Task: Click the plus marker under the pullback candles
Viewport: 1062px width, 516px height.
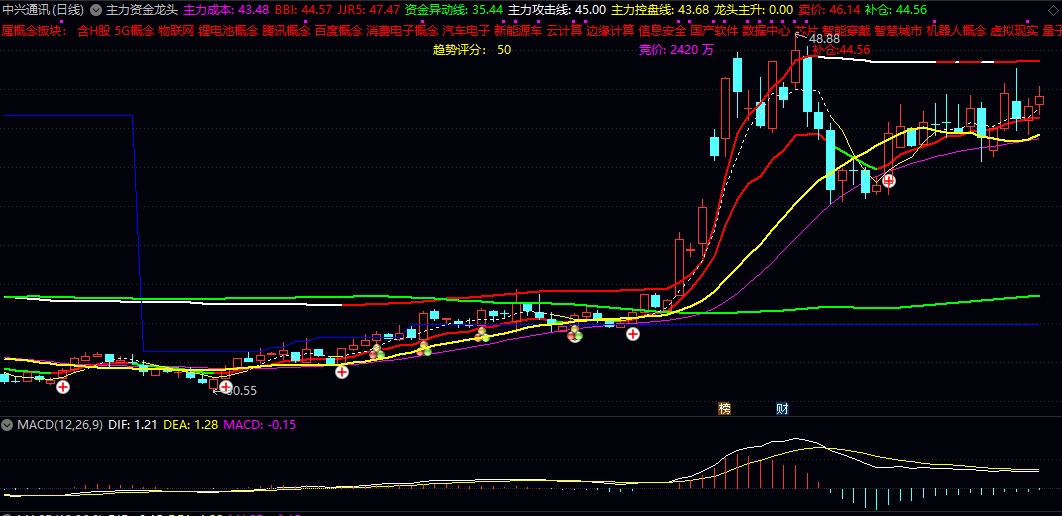Action: (888, 181)
